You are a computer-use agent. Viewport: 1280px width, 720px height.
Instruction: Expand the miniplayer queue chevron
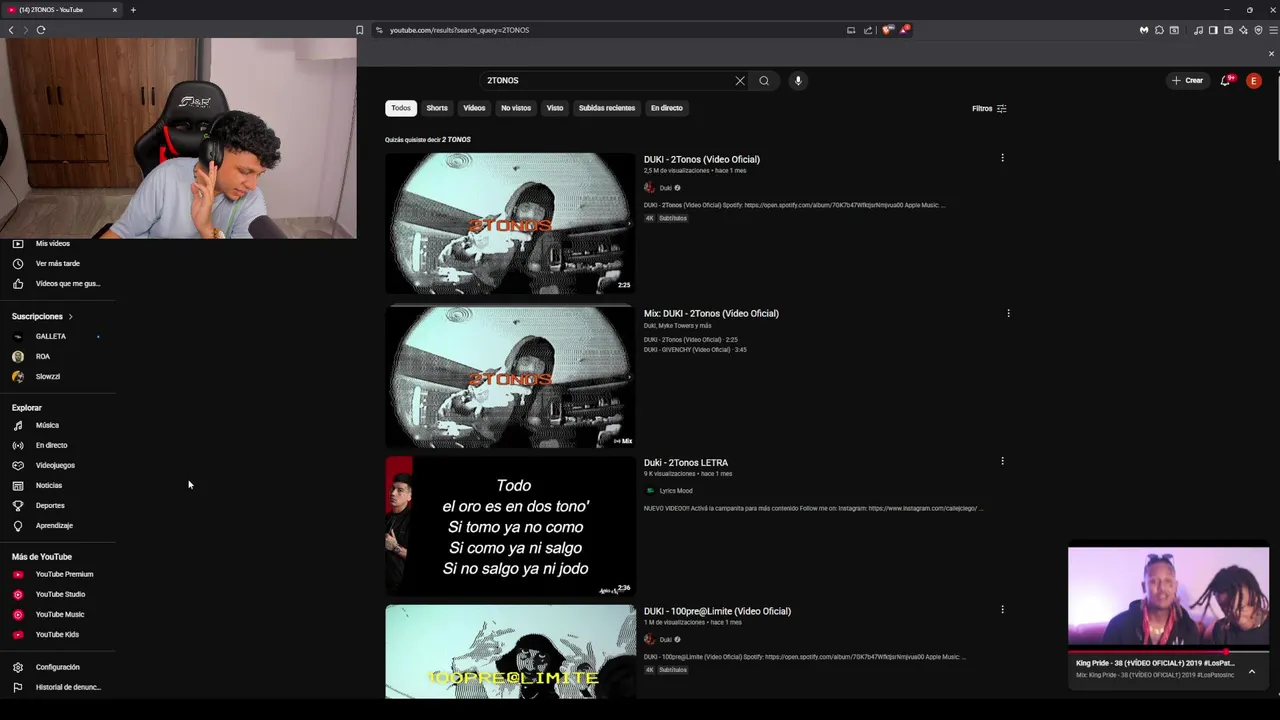[1252, 672]
